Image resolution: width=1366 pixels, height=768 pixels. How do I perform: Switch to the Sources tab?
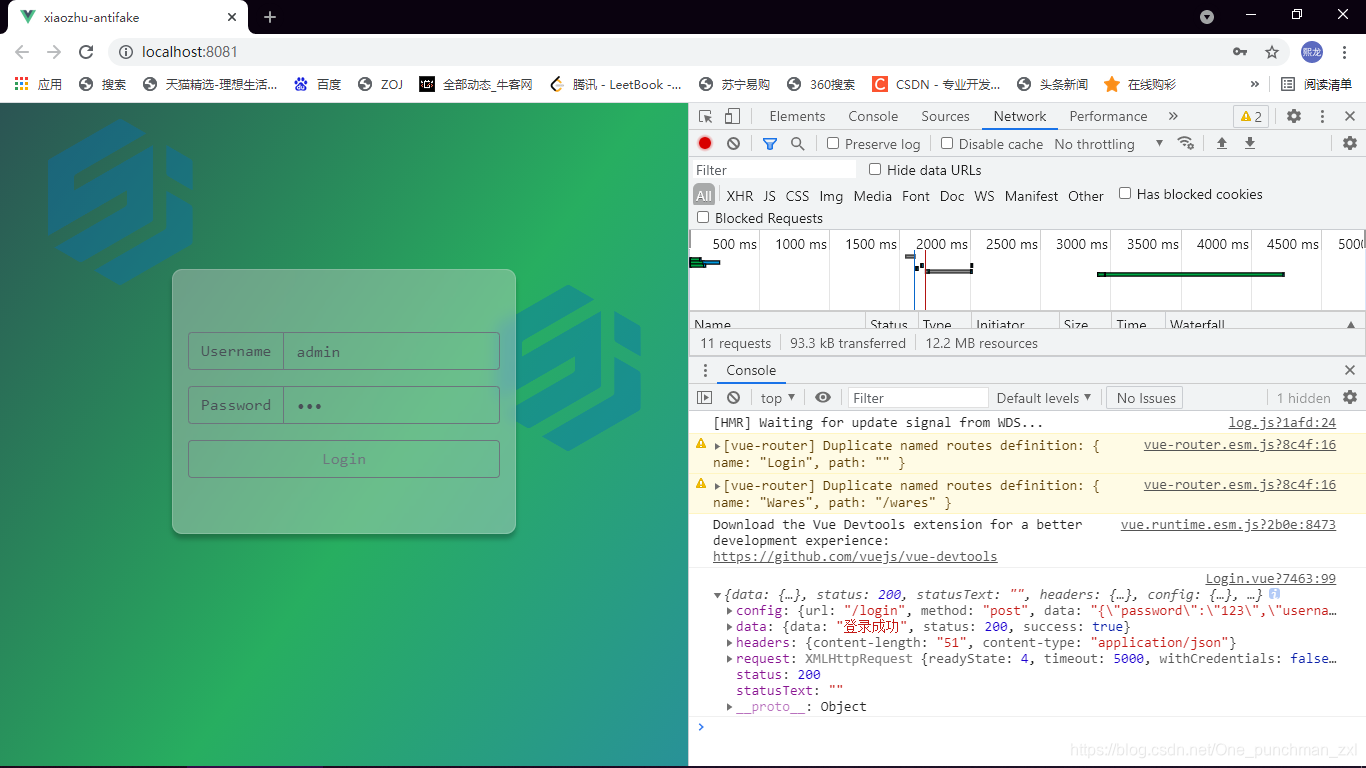(945, 116)
